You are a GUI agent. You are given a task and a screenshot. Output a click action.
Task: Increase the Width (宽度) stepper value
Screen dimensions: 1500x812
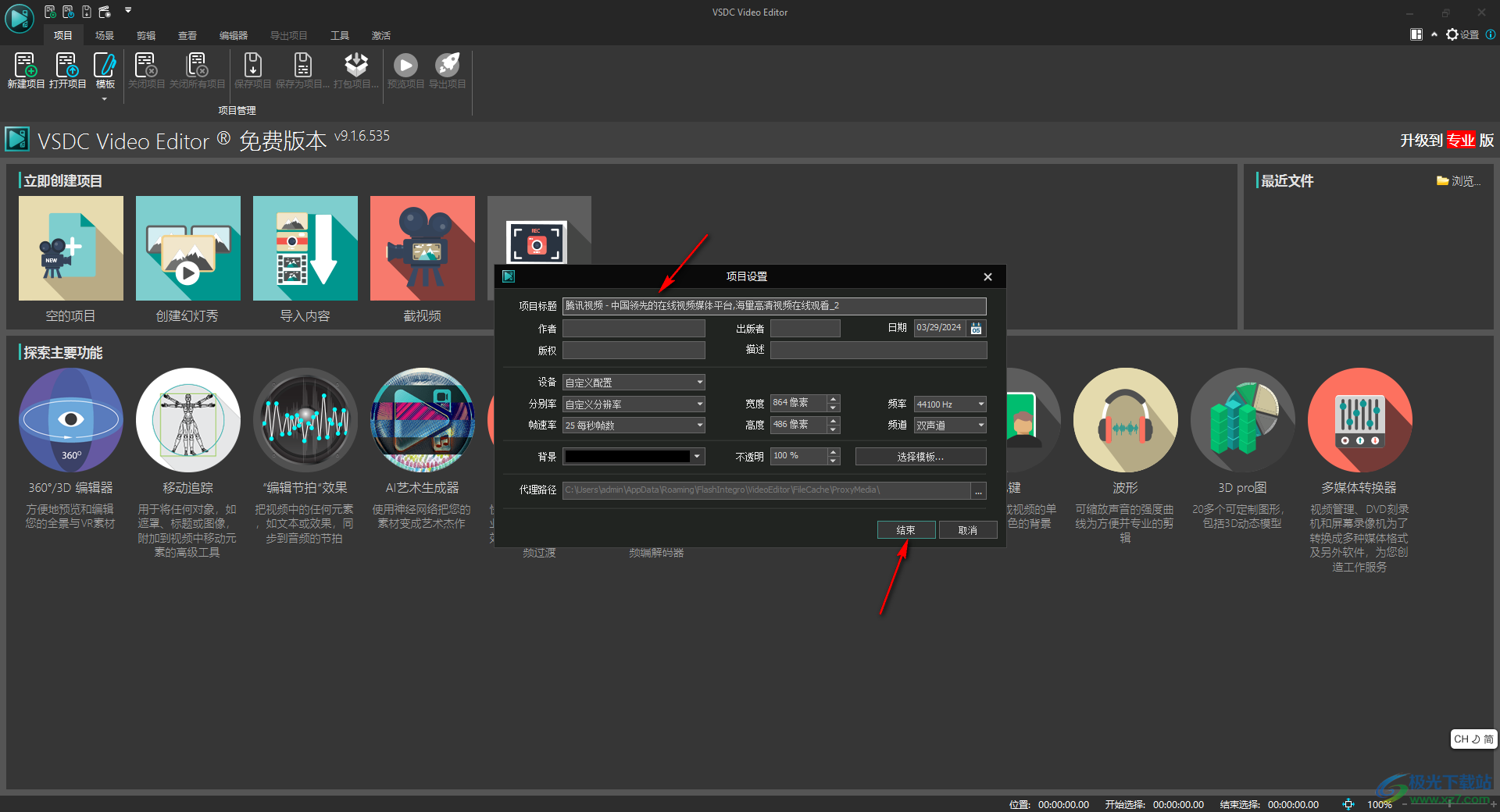click(x=834, y=400)
